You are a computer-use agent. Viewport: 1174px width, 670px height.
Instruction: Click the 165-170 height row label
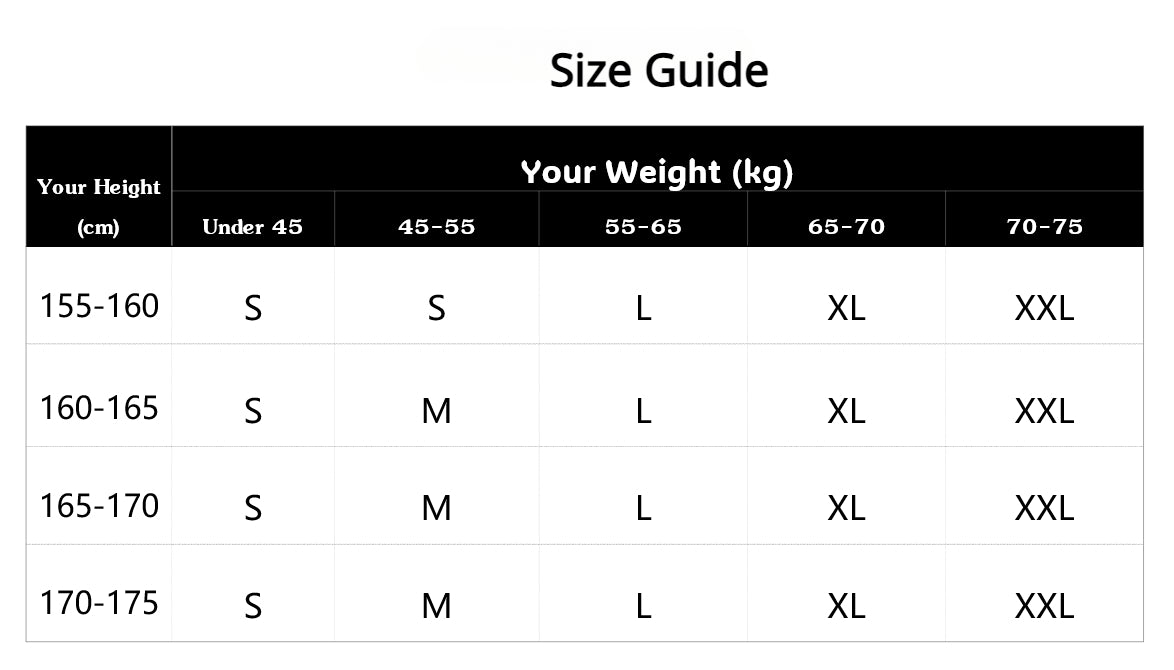click(99, 506)
